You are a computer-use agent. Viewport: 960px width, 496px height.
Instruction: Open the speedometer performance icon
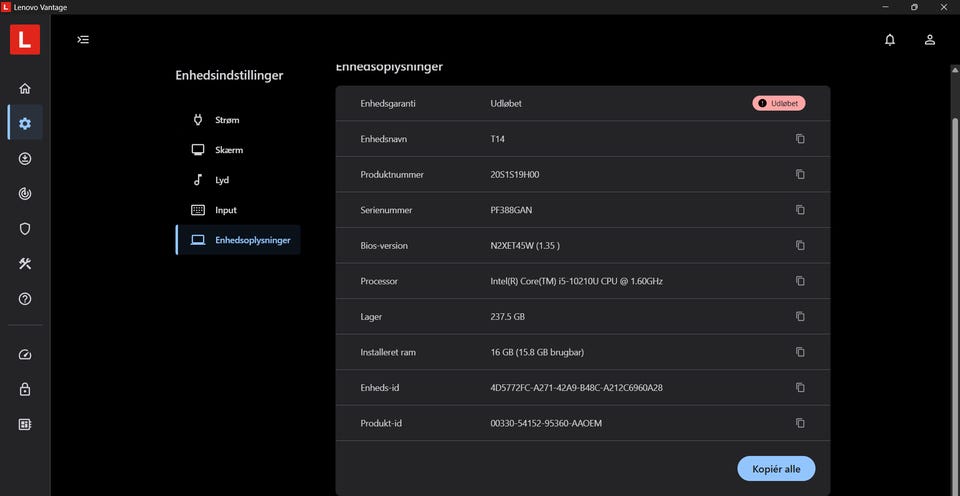coord(25,355)
